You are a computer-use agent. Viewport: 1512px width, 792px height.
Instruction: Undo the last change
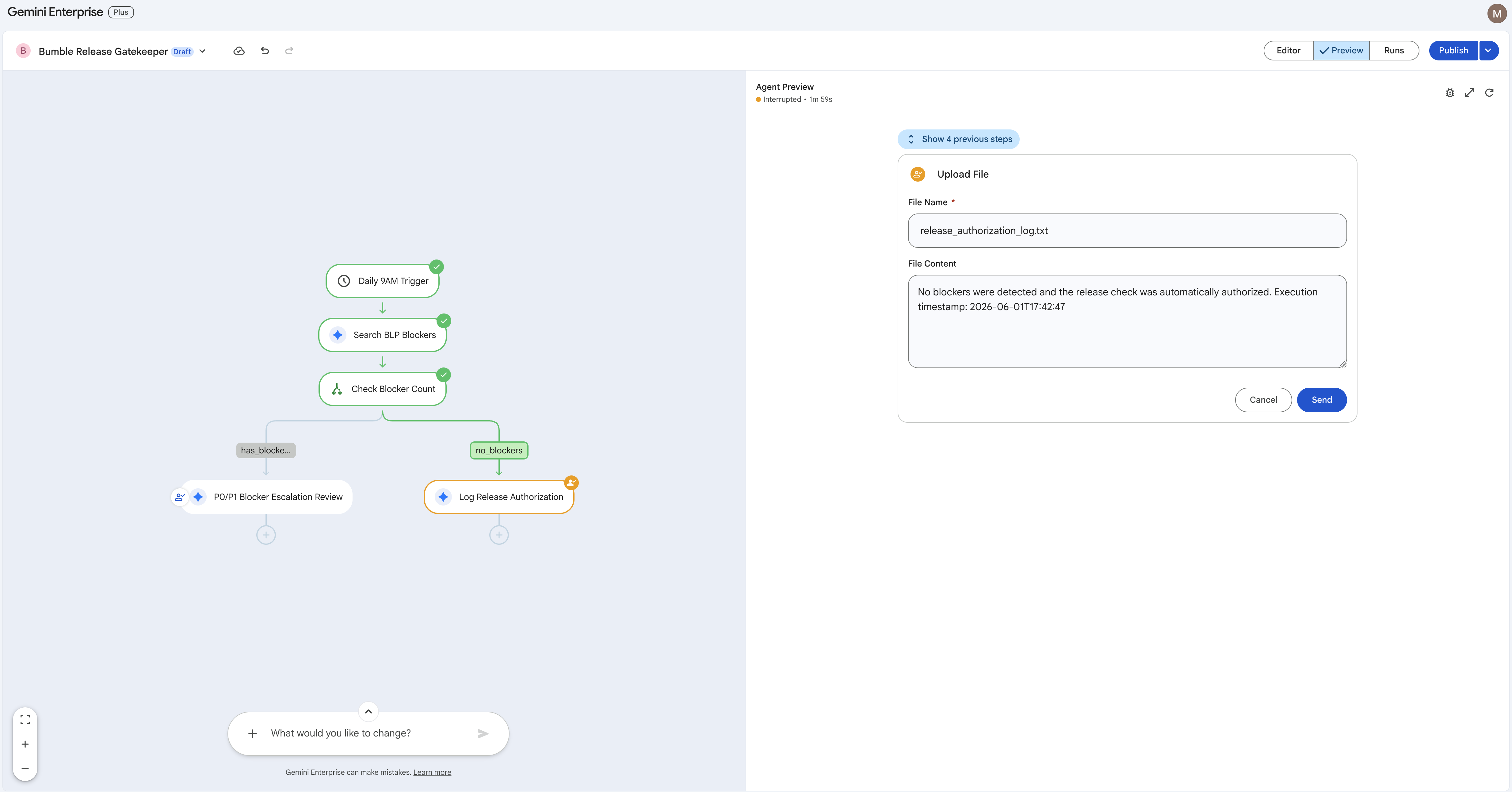pos(265,51)
